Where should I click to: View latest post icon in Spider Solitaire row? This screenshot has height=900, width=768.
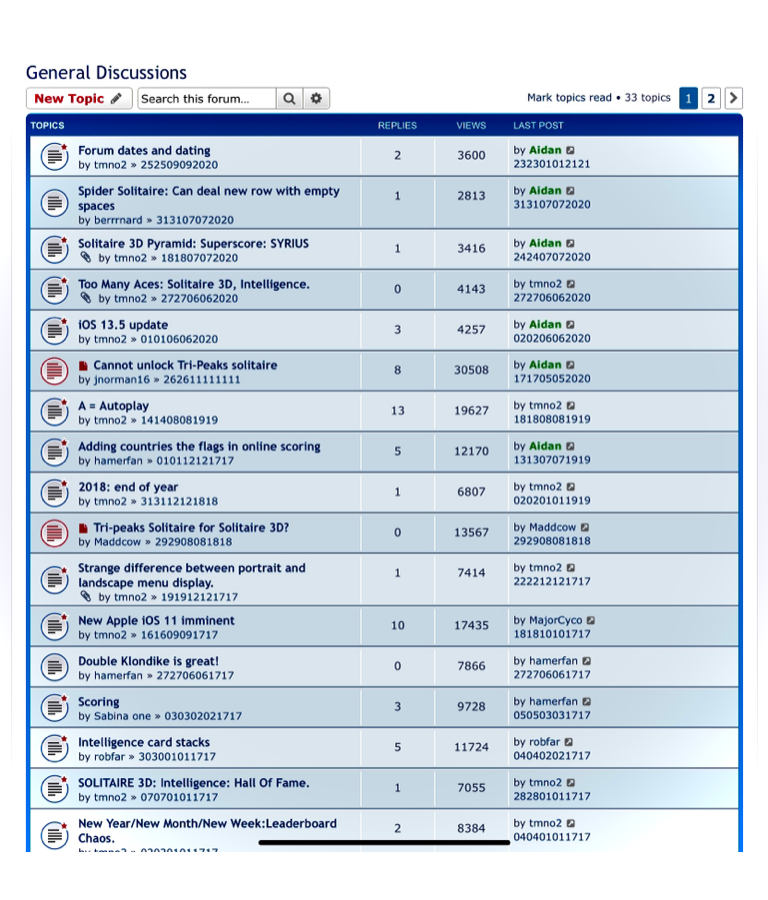pos(570,191)
